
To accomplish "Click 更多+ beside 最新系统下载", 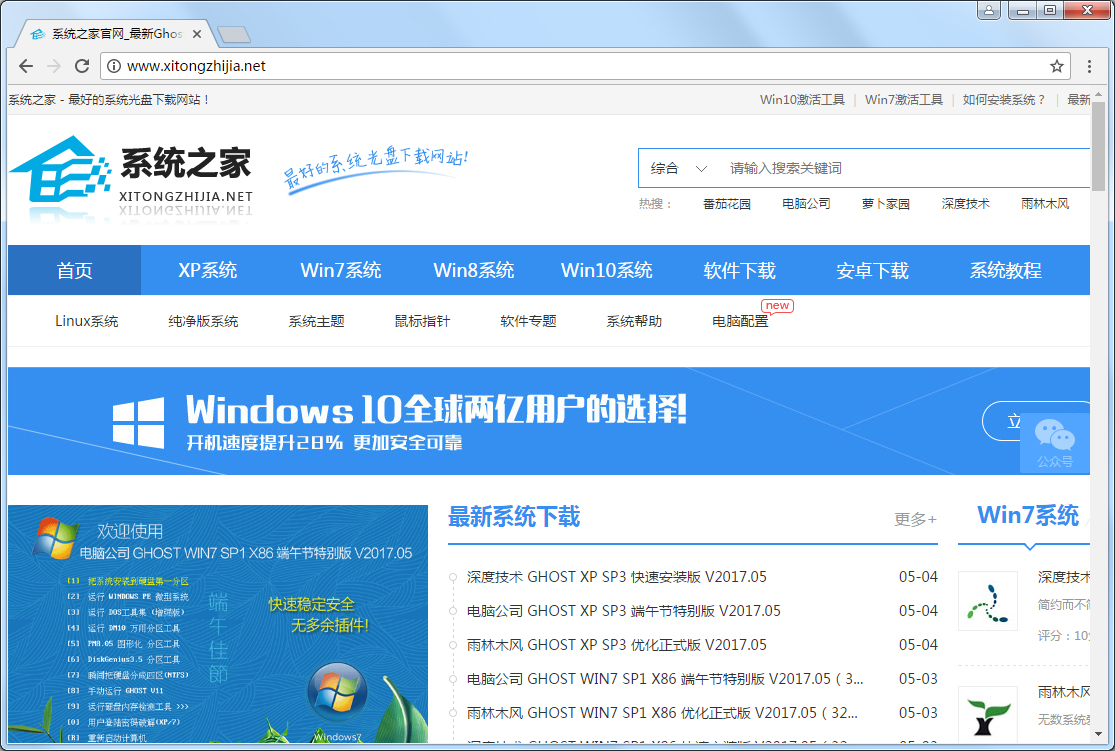I will coord(915,519).
